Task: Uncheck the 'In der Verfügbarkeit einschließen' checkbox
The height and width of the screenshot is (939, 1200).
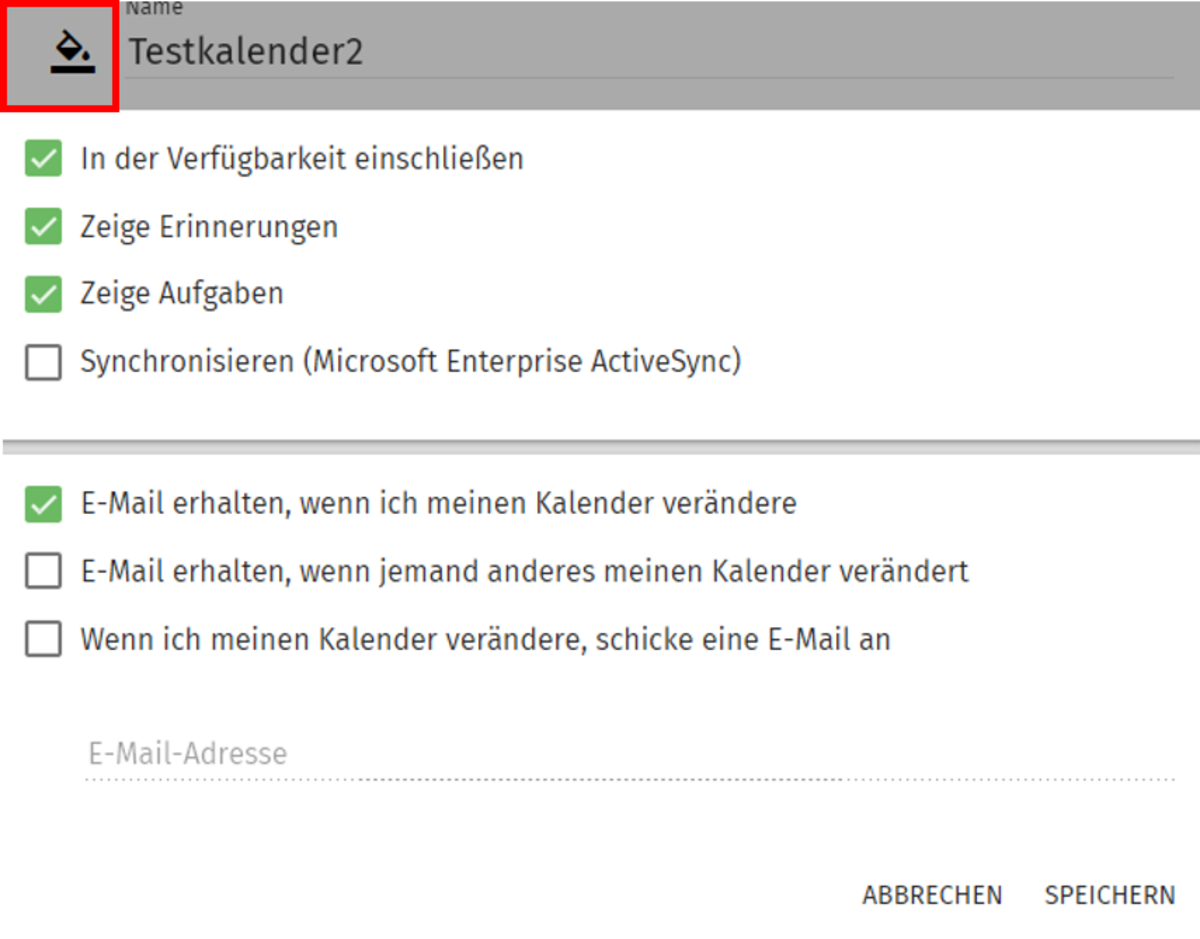Action: click(43, 159)
